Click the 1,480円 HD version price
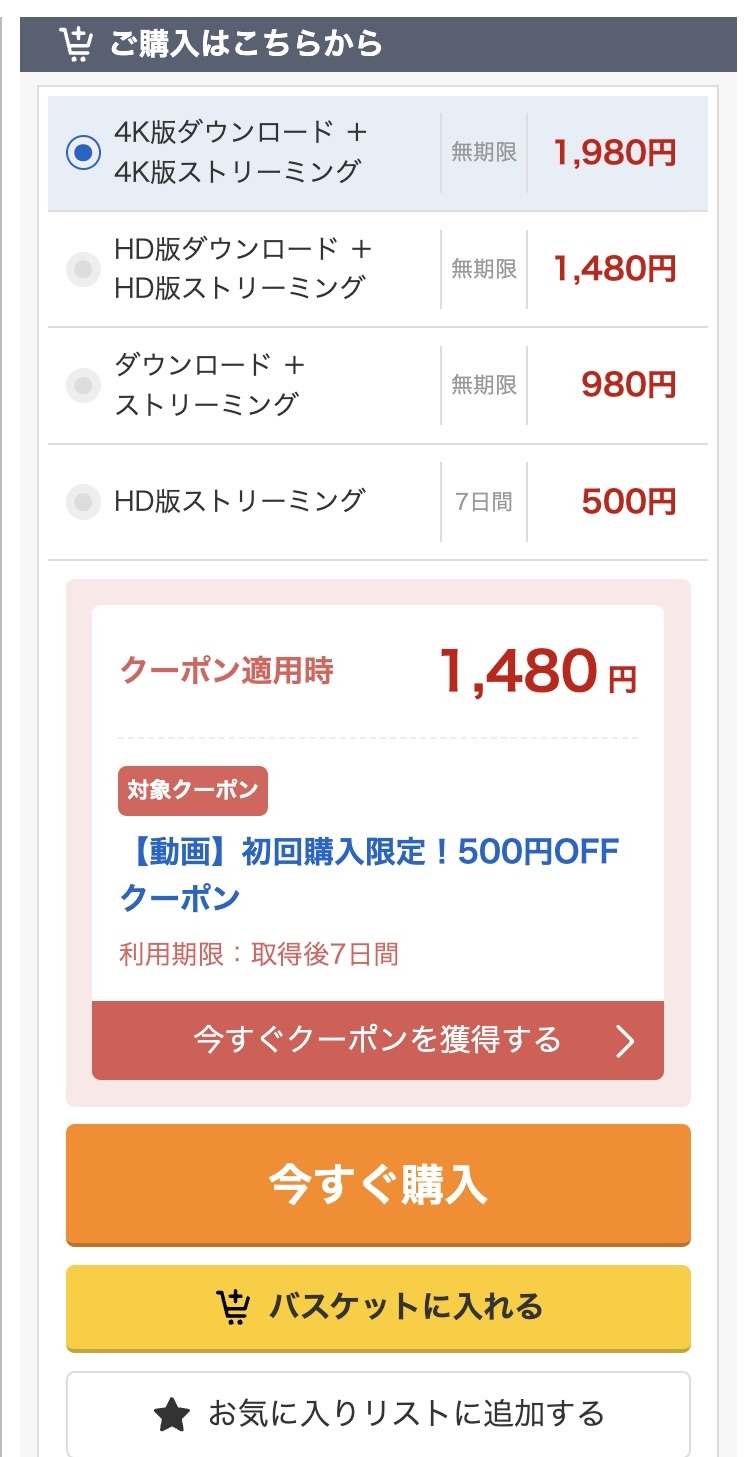The width and height of the screenshot is (755, 1457). click(x=615, y=269)
